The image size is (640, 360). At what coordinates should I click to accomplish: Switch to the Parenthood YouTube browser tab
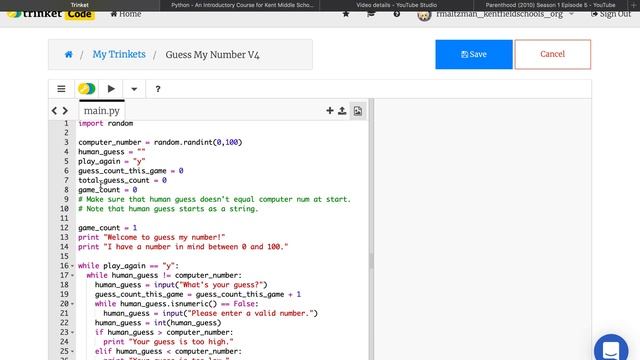(550, 5)
